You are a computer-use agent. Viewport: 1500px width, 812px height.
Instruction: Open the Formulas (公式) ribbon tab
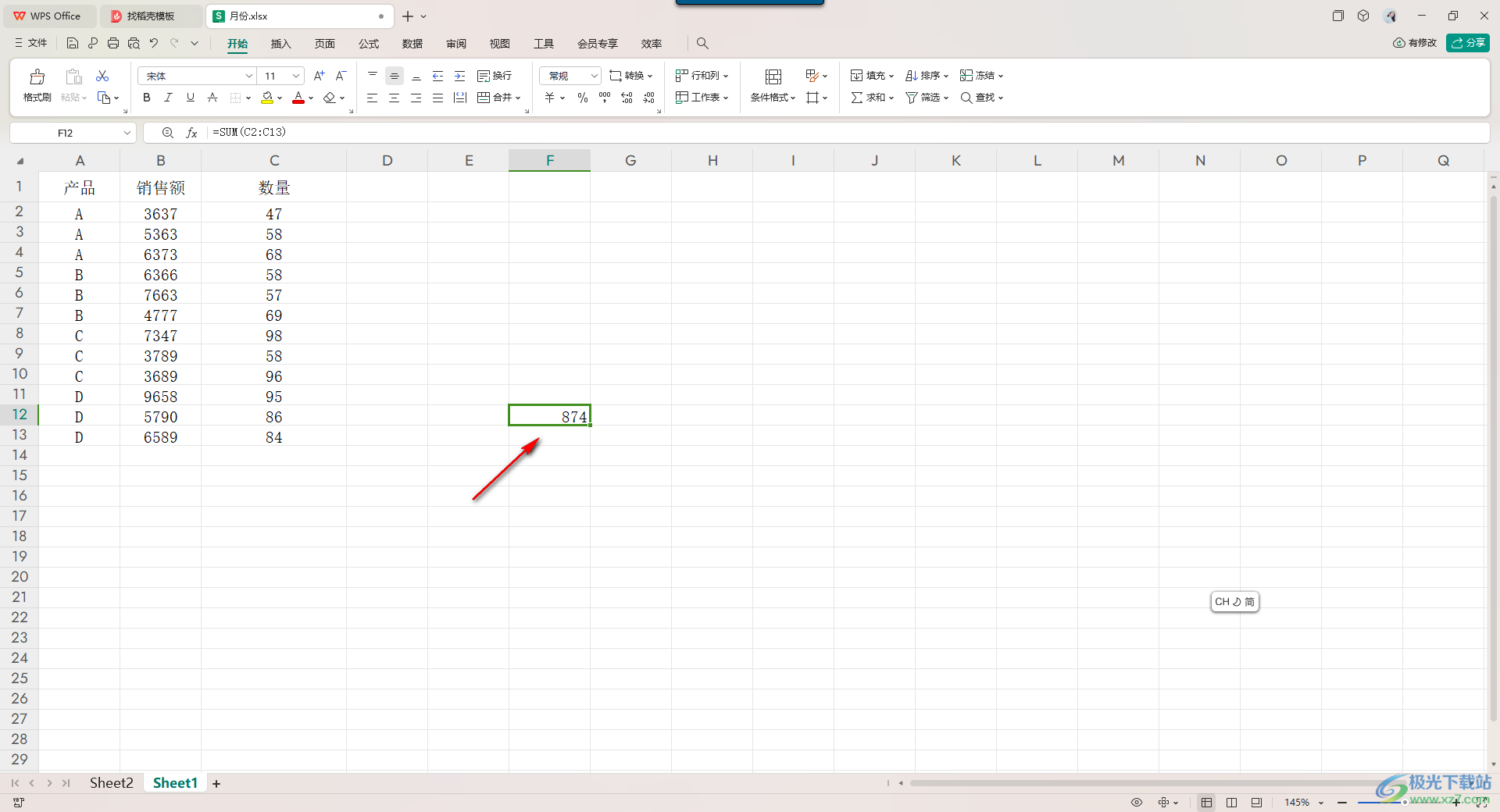click(x=369, y=44)
